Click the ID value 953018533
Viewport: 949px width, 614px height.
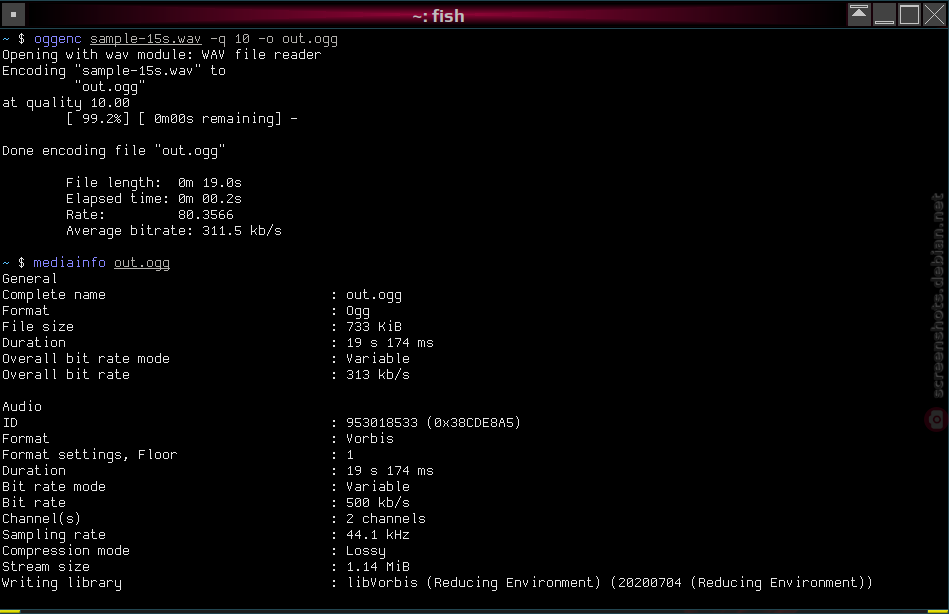coord(382,423)
